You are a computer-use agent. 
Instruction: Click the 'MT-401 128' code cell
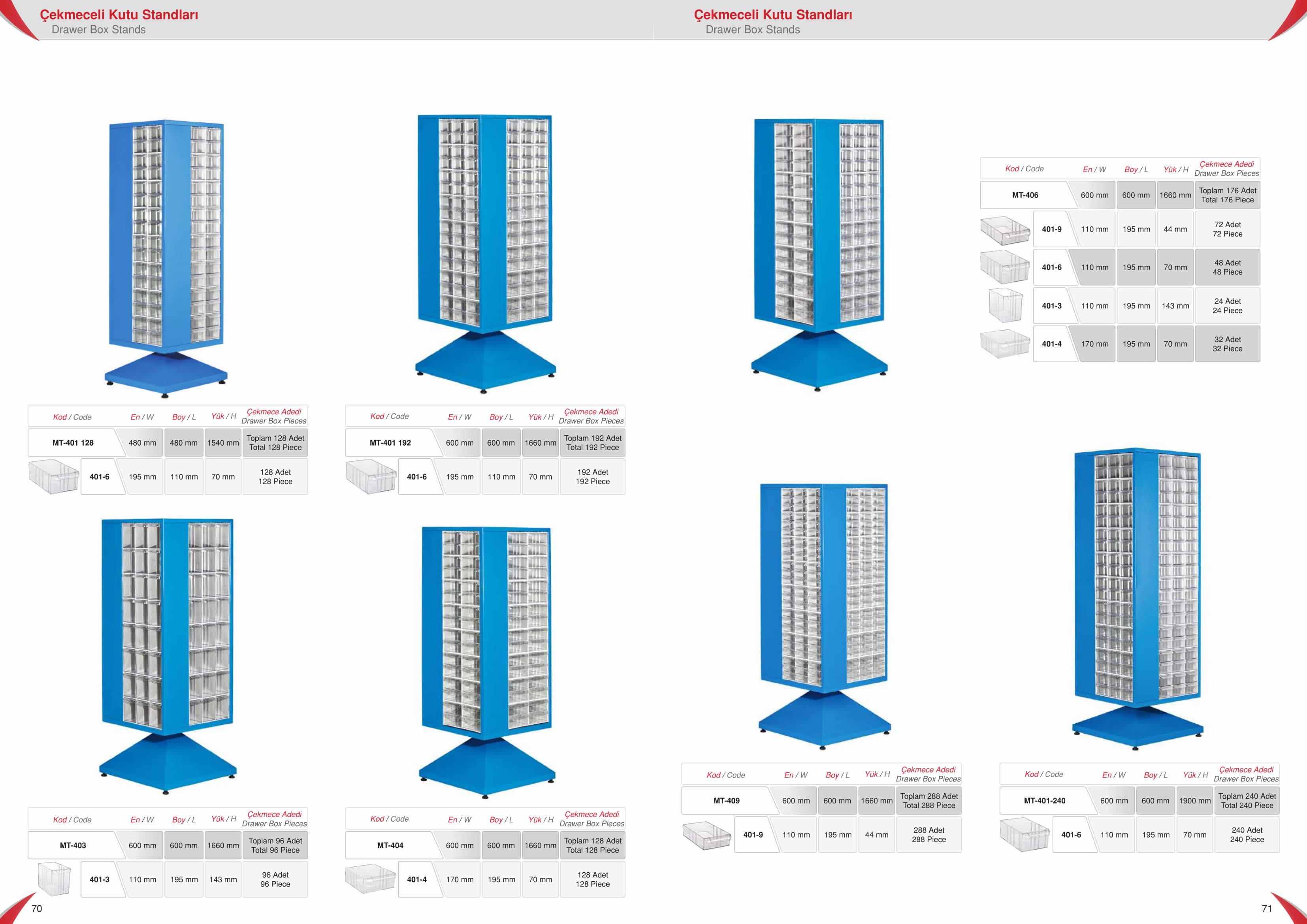pyautogui.click(x=73, y=442)
